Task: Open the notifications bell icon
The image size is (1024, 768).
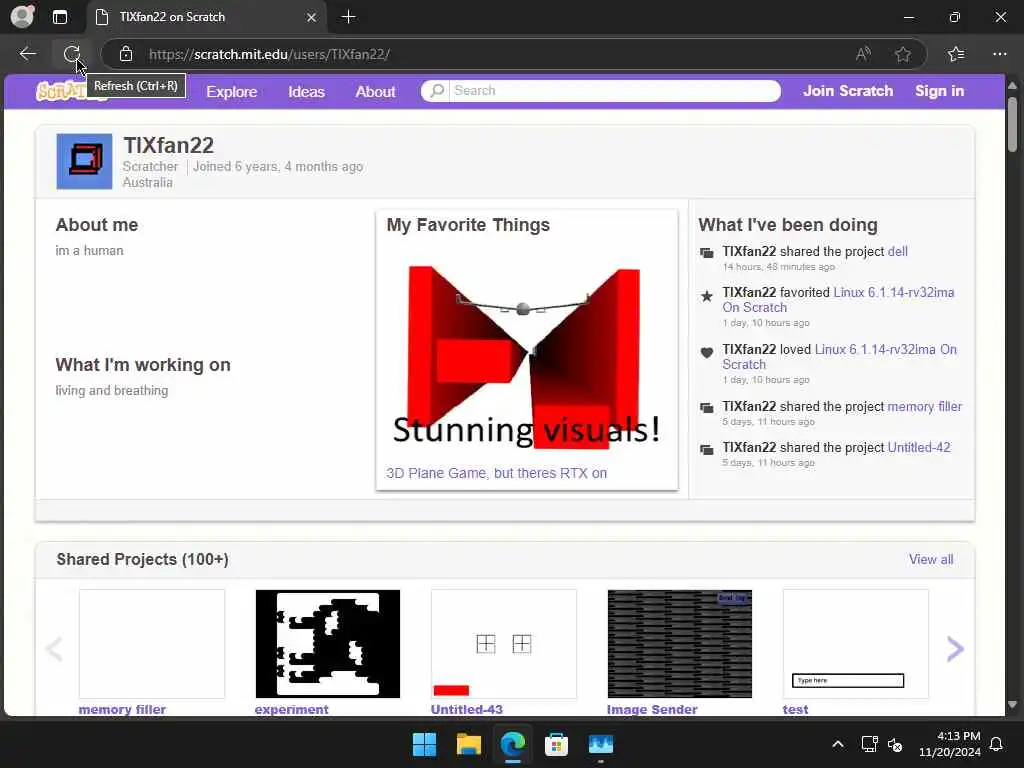Action: (996, 744)
